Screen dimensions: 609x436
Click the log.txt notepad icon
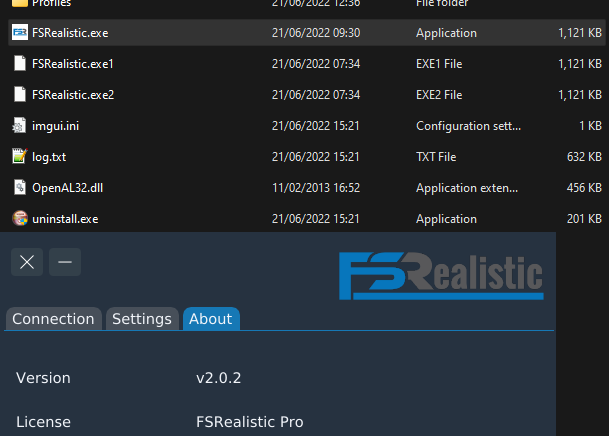[x=19, y=156]
